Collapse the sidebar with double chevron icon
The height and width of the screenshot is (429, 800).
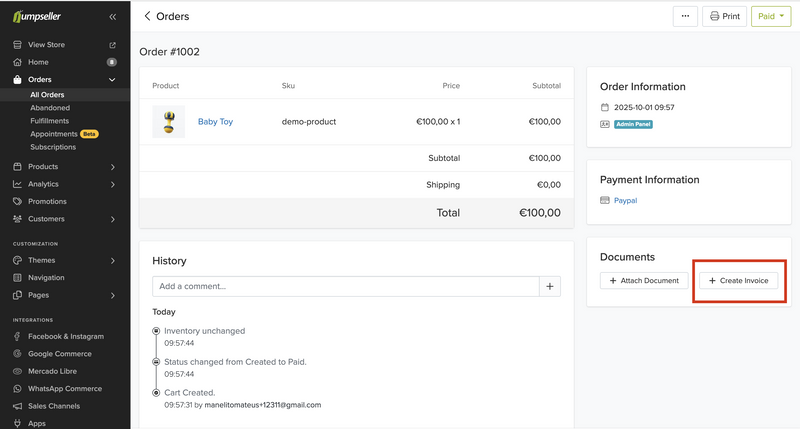(x=112, y=17)
